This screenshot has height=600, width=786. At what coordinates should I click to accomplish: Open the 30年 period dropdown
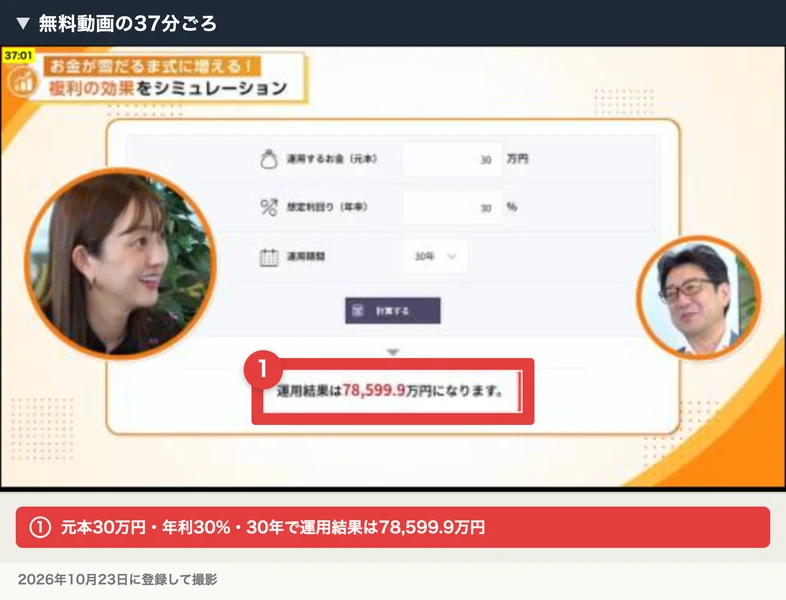(x=435, y=256)
